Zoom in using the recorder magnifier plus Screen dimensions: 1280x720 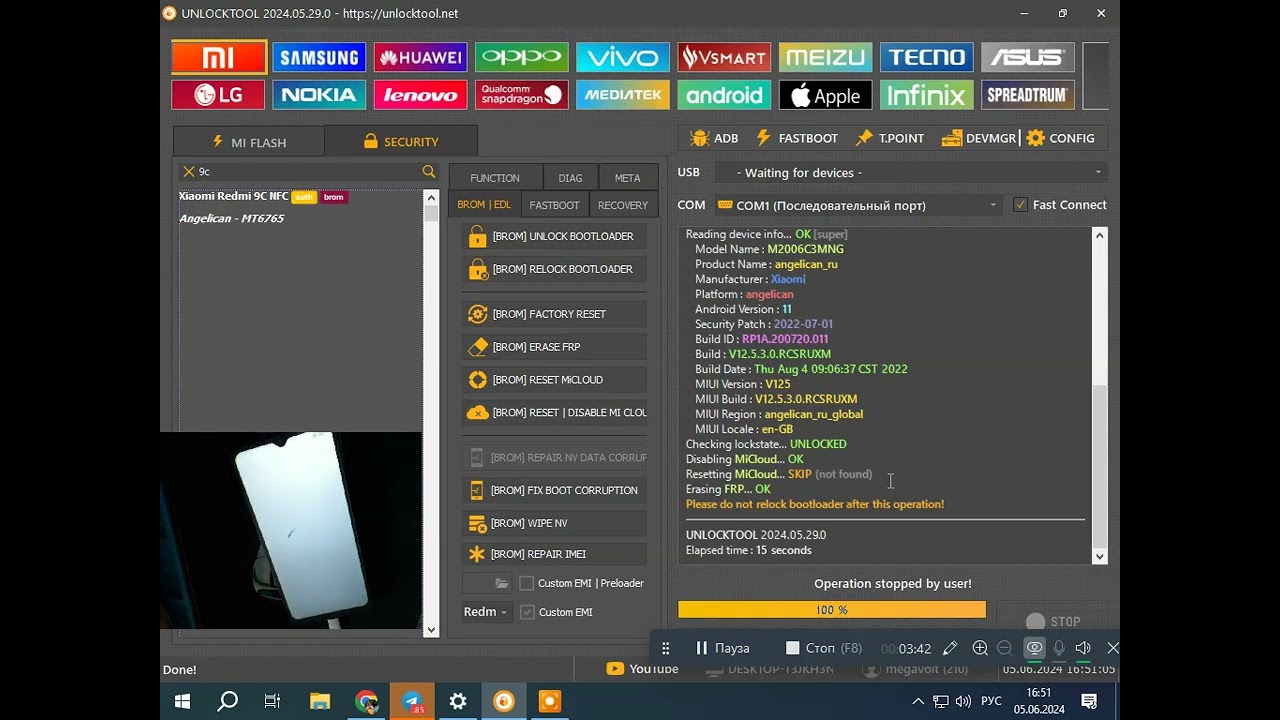click(x=980, y=648)
